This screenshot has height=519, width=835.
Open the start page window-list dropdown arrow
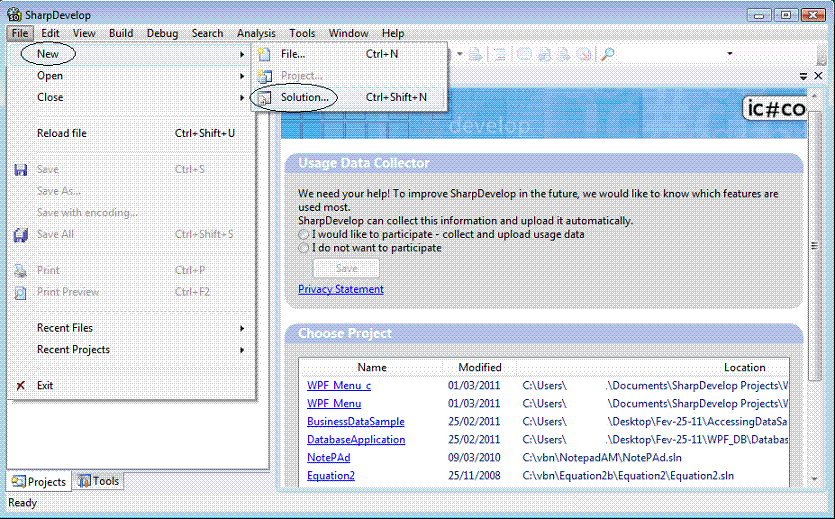pos(803,77)
